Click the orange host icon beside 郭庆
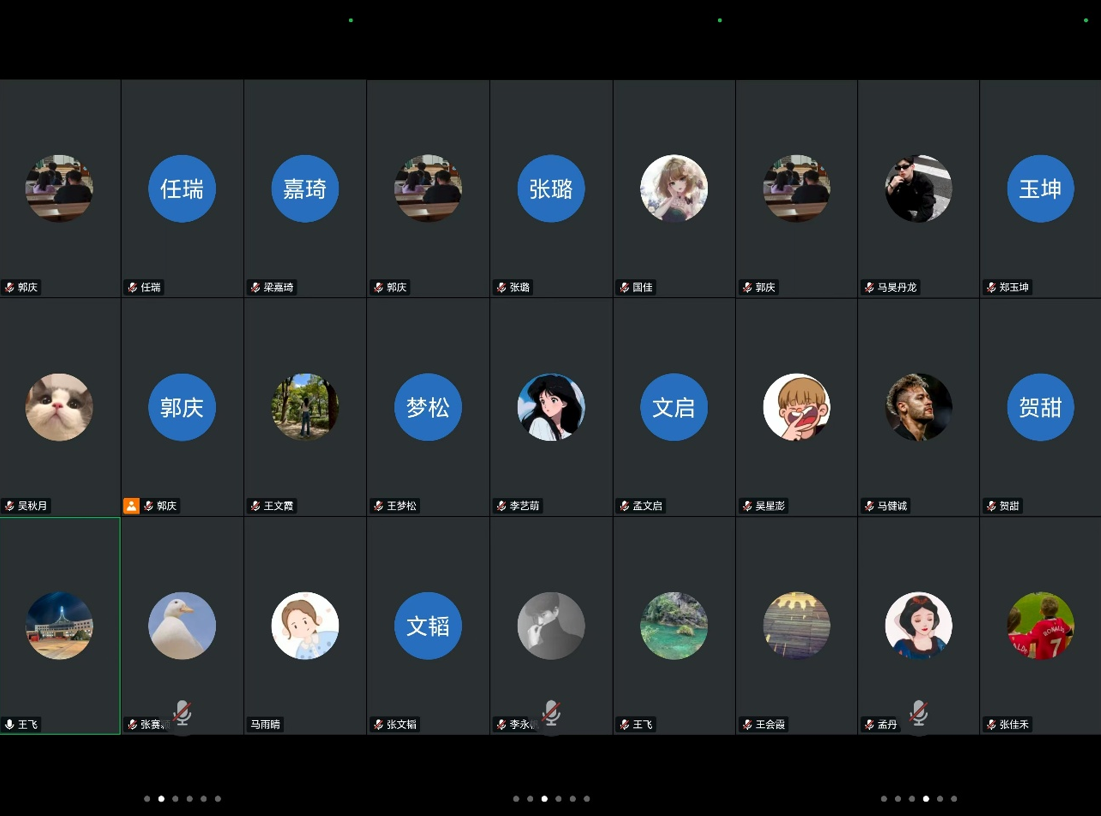 [x=131, y=506]
